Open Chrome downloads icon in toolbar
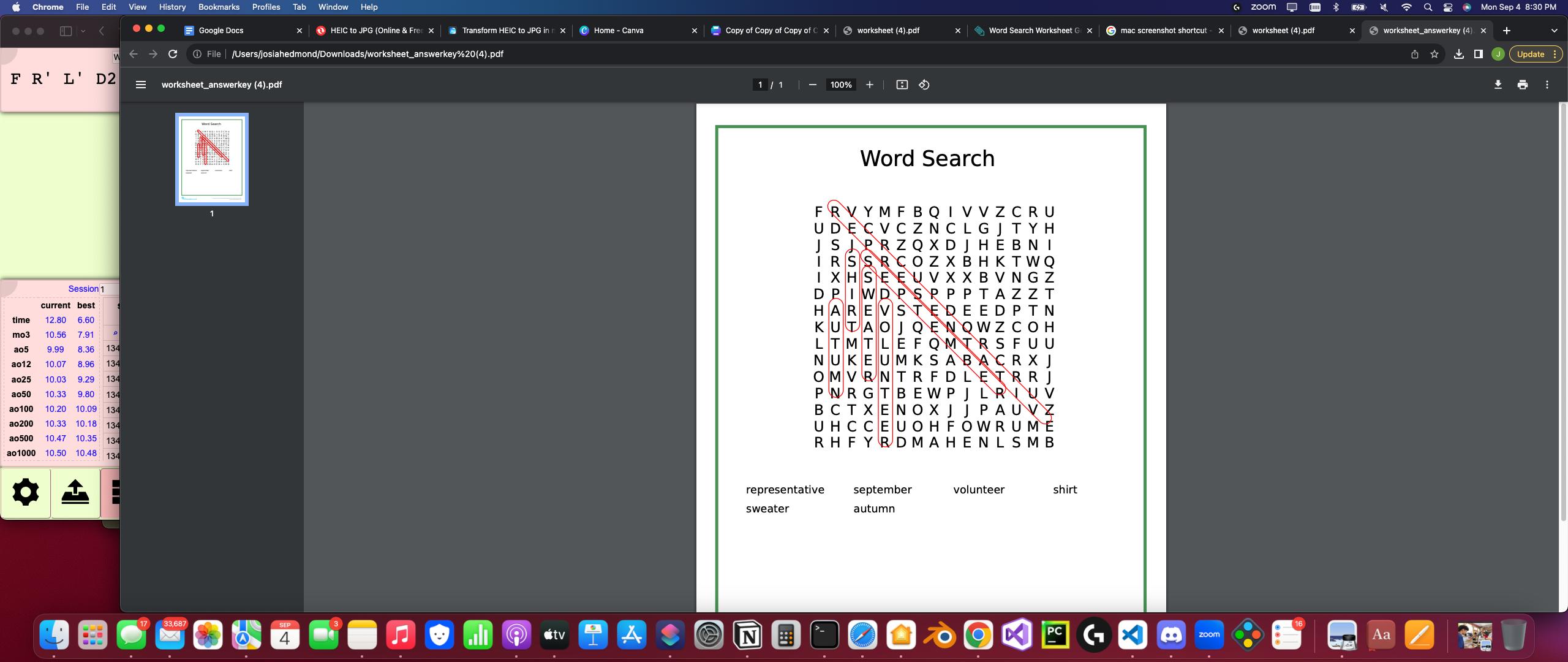This screenshot has width=1568, height=662. [x=1458, y=54]
